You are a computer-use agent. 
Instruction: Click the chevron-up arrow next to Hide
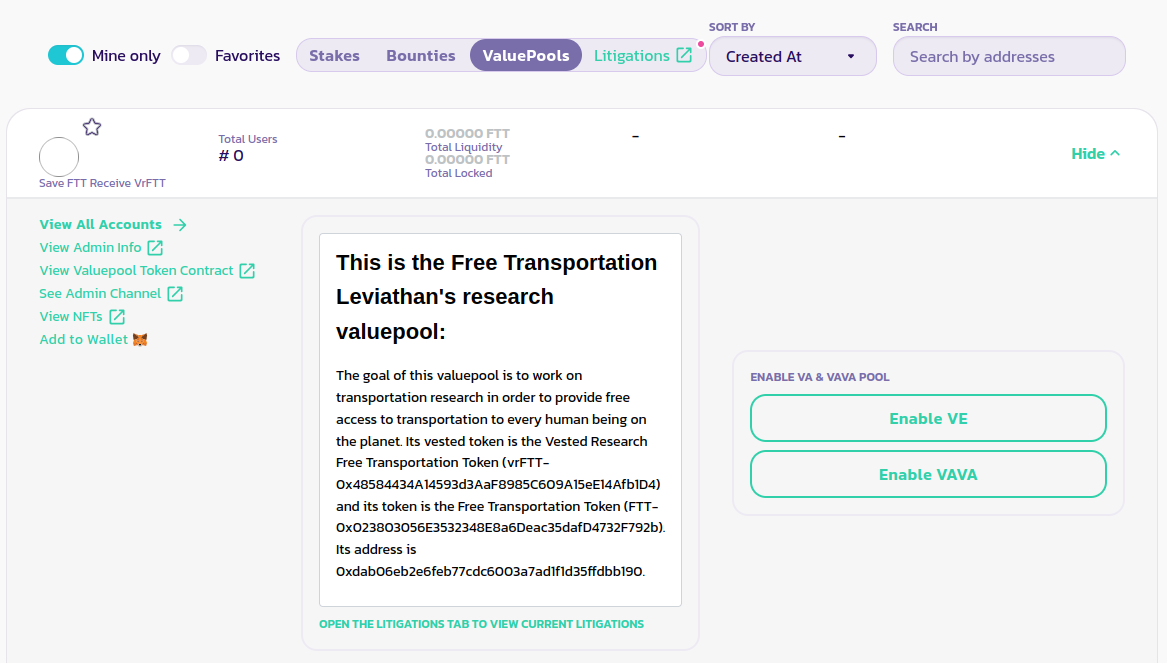pos(1115,154)
